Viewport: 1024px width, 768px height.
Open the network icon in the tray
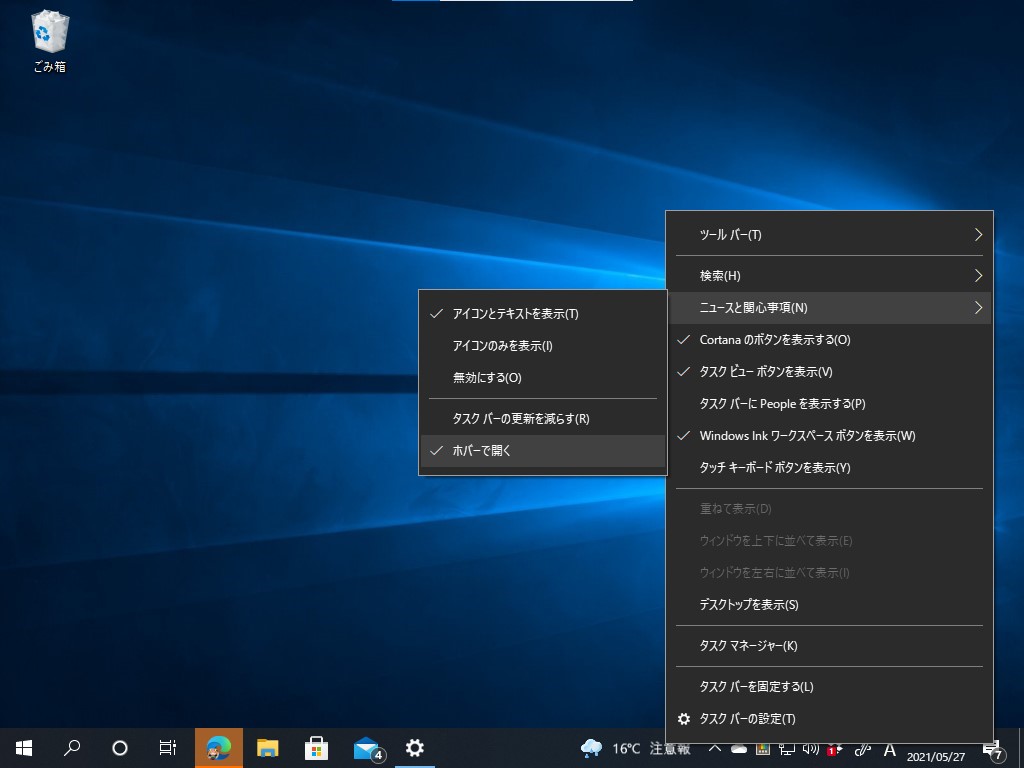pyautogui.click(x=787, y=749)
